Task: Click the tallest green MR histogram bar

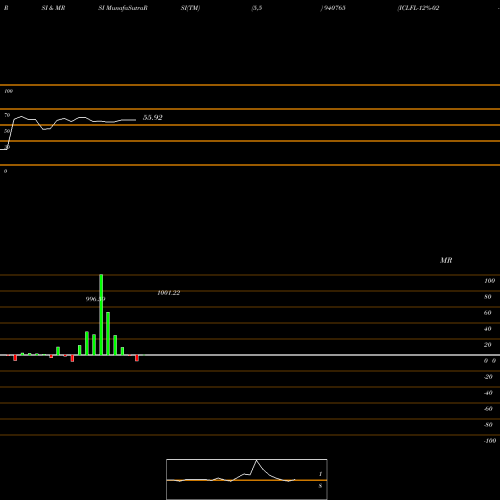Action: click(101, 315)
